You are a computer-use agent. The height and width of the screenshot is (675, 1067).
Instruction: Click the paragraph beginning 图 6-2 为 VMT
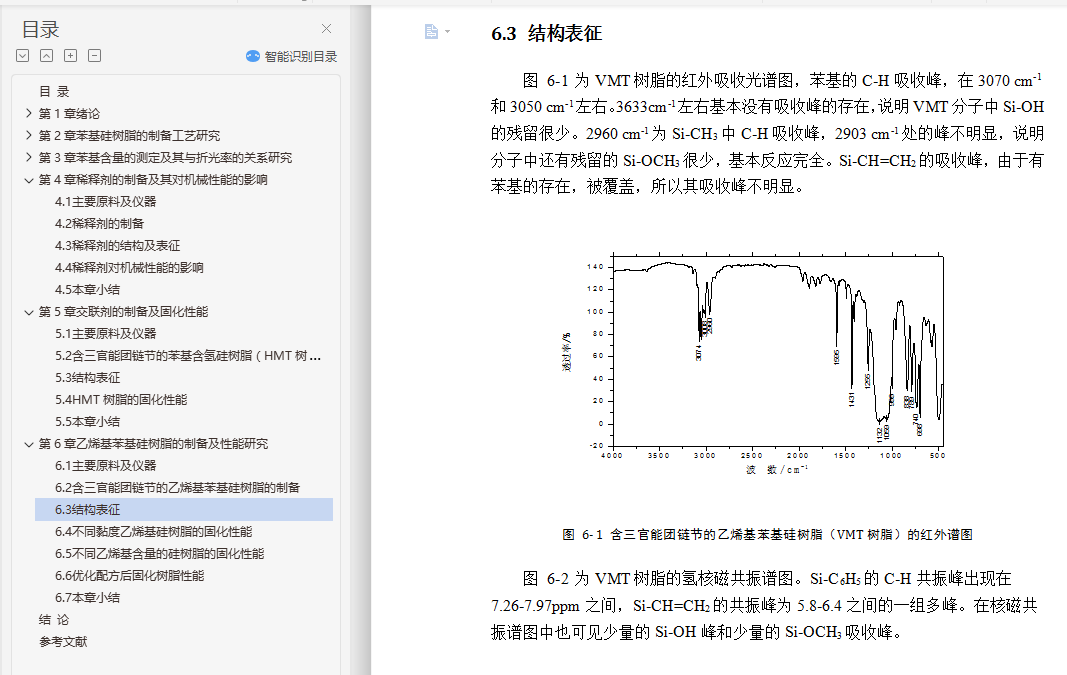click(x=764, y=605)
